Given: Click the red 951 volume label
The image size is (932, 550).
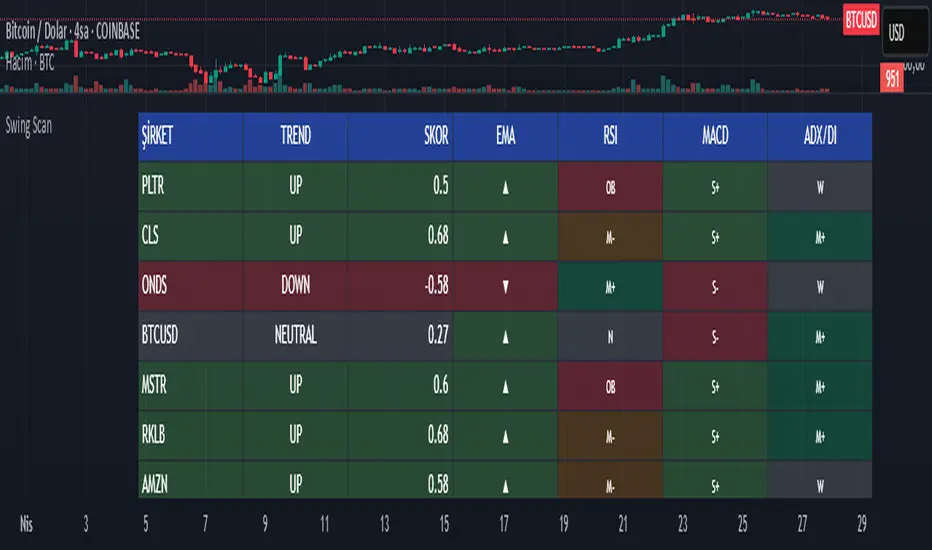Looking at the screenshot, I should pos(892,78).
